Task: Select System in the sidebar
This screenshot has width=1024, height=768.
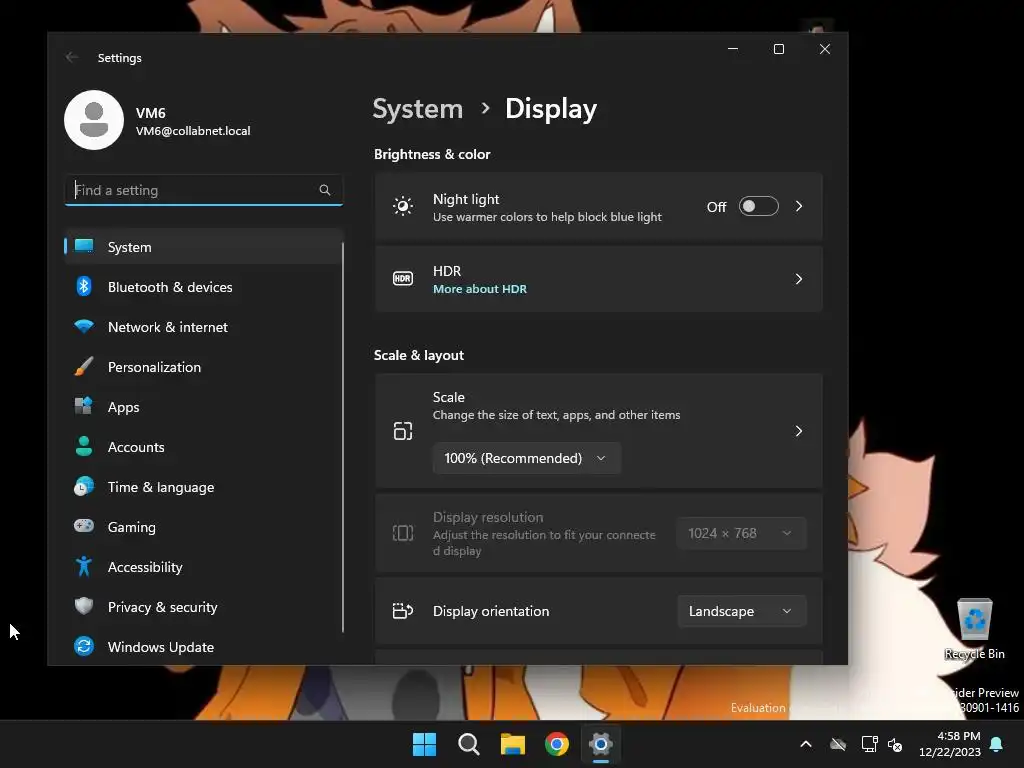Action: tap(204, 247)
